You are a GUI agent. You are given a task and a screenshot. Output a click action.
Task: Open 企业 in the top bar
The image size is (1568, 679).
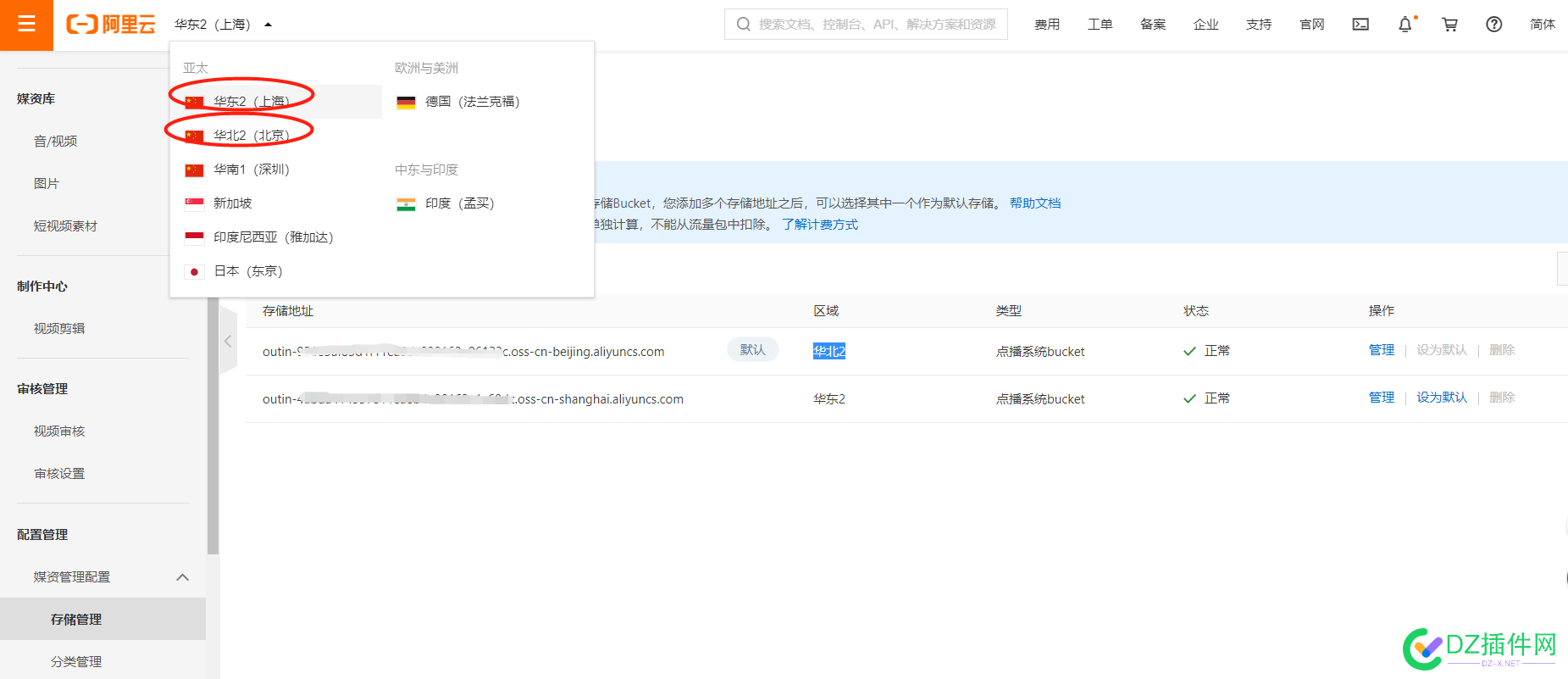[1205, 25]
